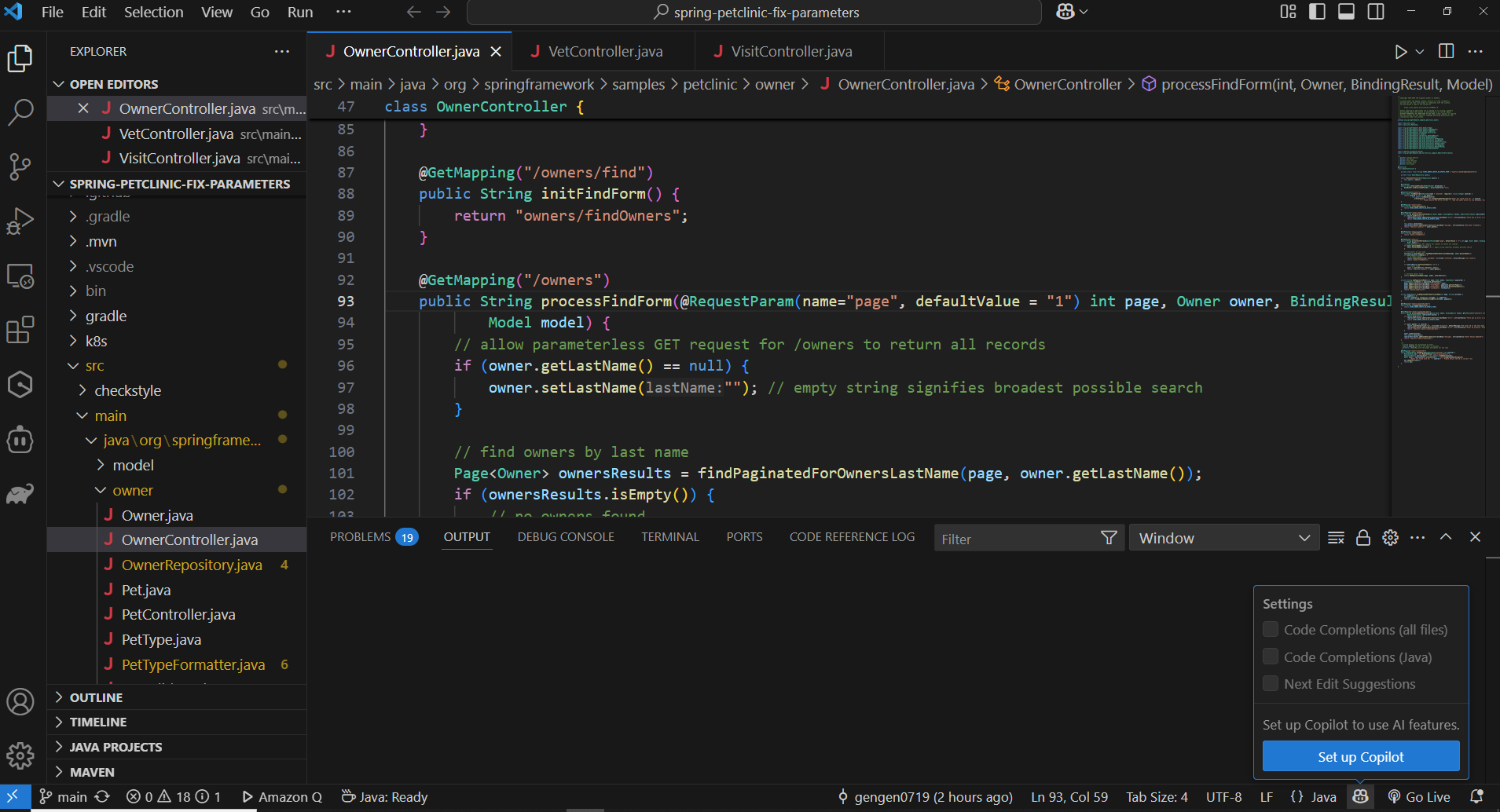Toggle the output scroll lock icon
The width and height of the screenshot is (1500, 812).
(x=1363, y=538)
